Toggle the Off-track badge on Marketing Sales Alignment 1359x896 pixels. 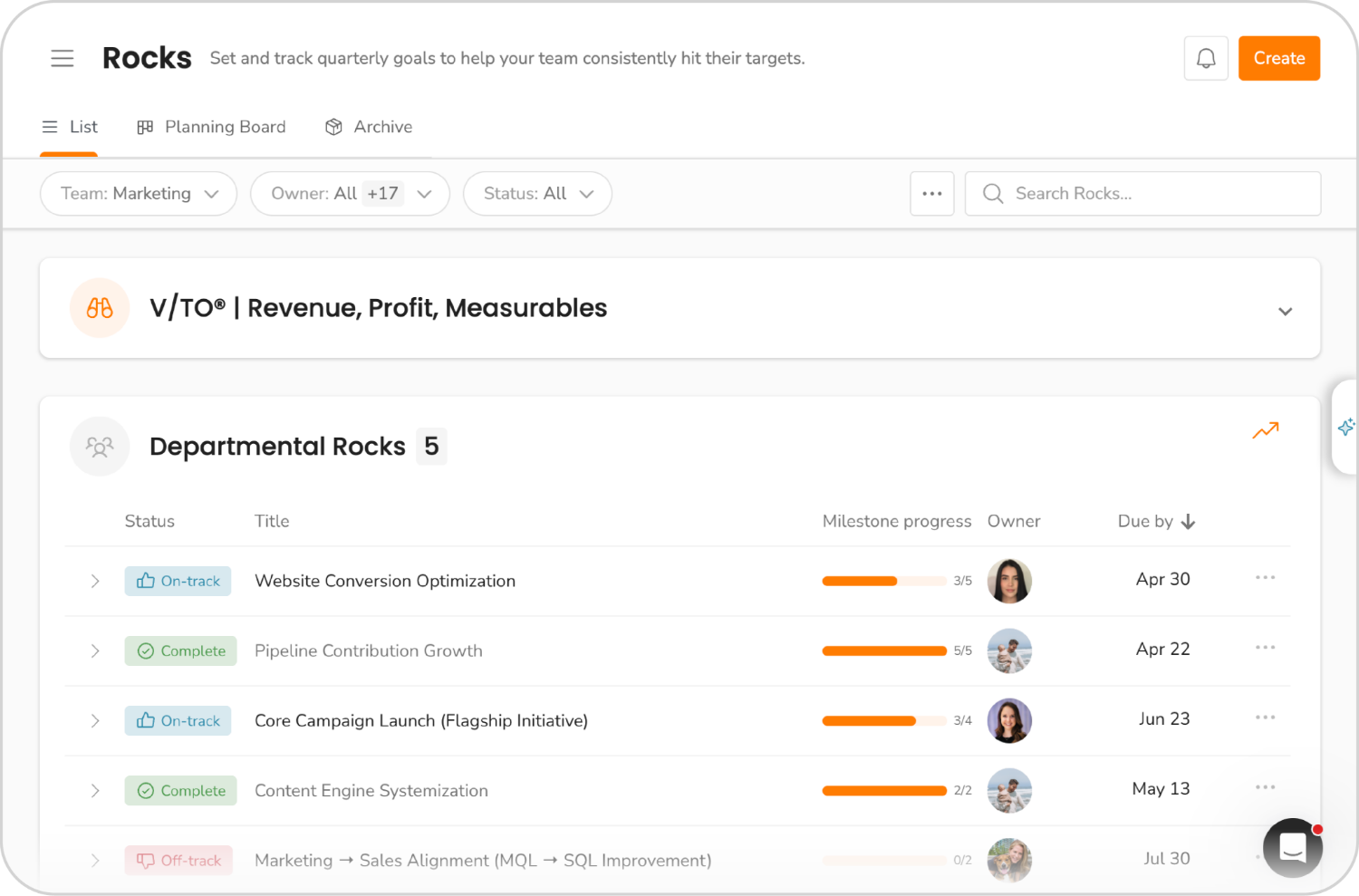(x=178, y=860)
